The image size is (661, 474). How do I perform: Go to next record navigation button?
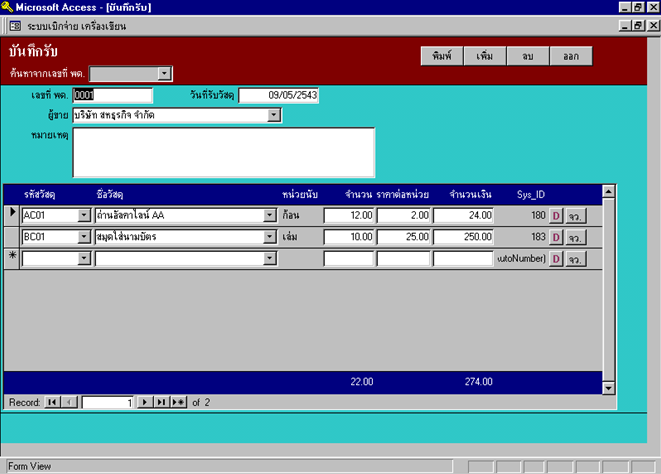[145, 402]
